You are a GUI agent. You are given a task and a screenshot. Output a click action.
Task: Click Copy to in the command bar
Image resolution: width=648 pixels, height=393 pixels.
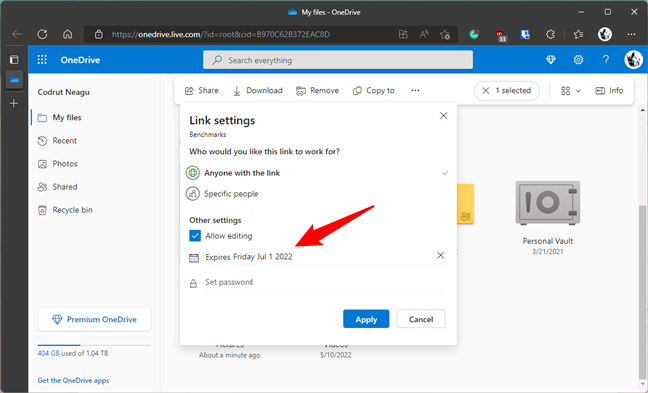[374, 91]
